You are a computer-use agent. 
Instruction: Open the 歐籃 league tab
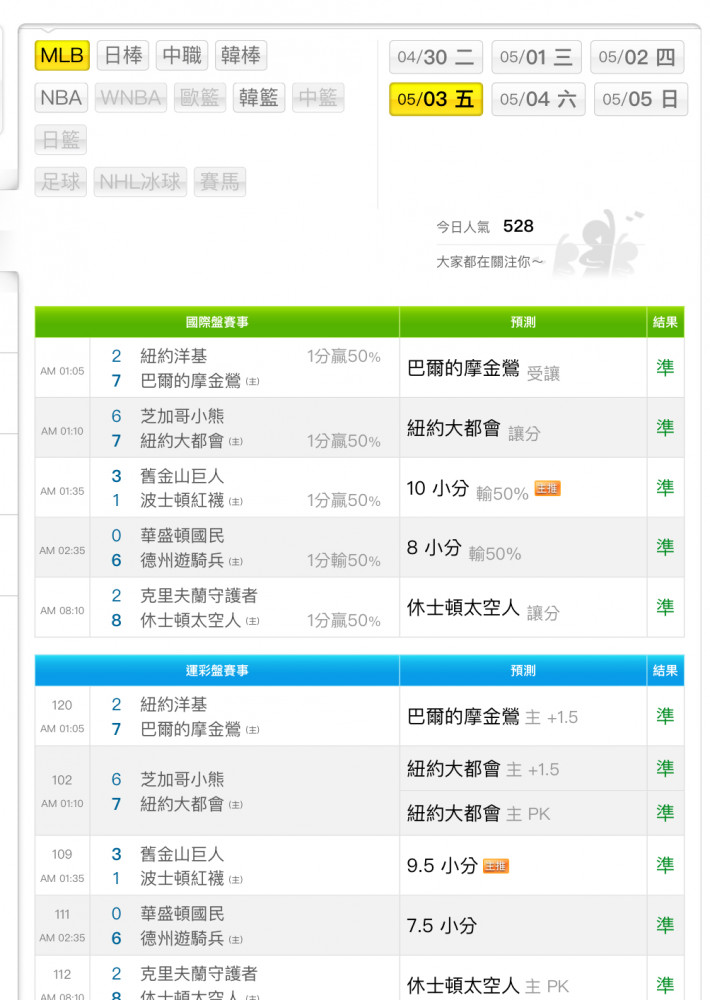[x=200, y=98]
